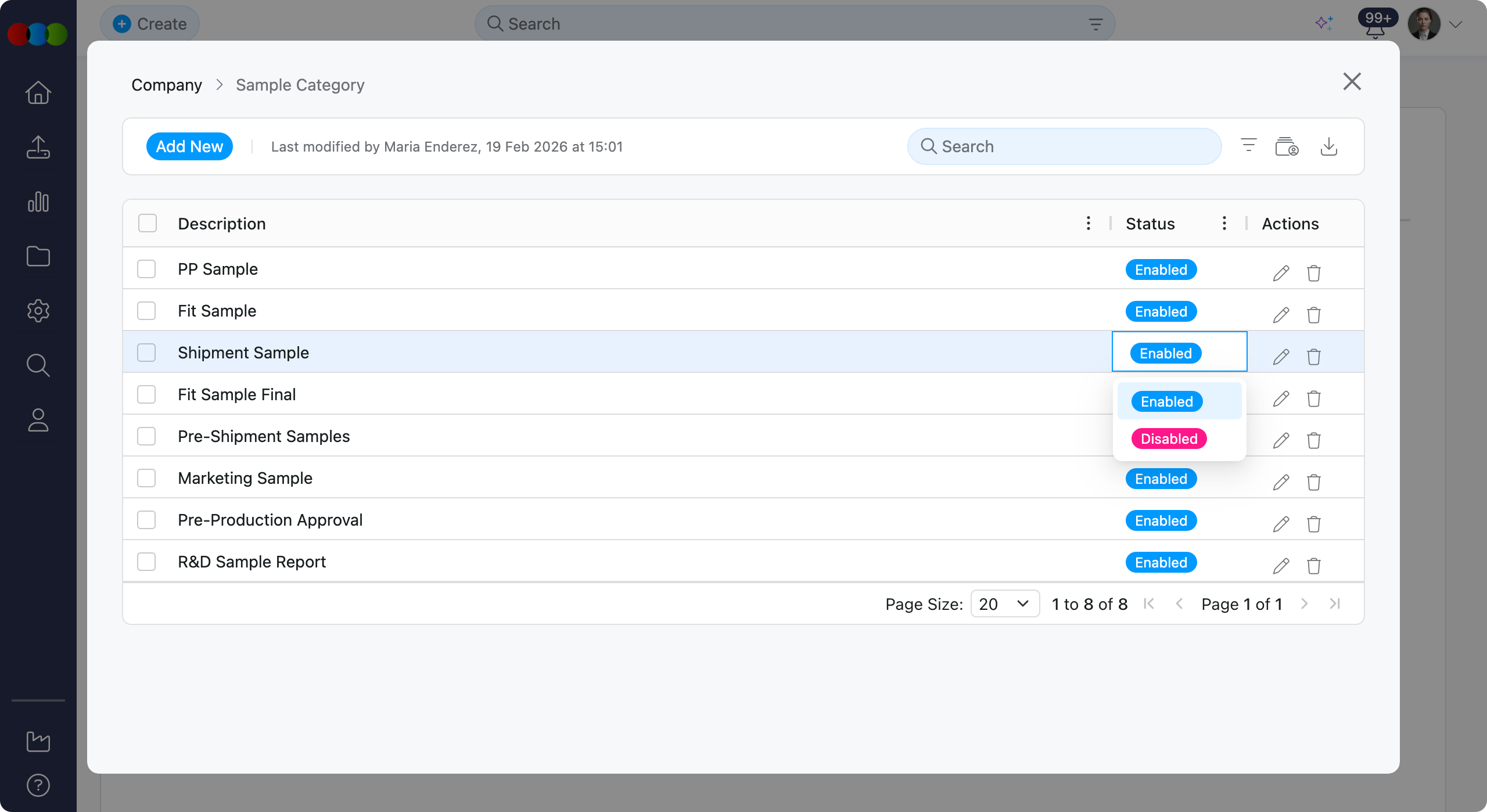Go to the Company breadcrumb link
This screenshot has height=812, width=1487.
coord(167,85)
